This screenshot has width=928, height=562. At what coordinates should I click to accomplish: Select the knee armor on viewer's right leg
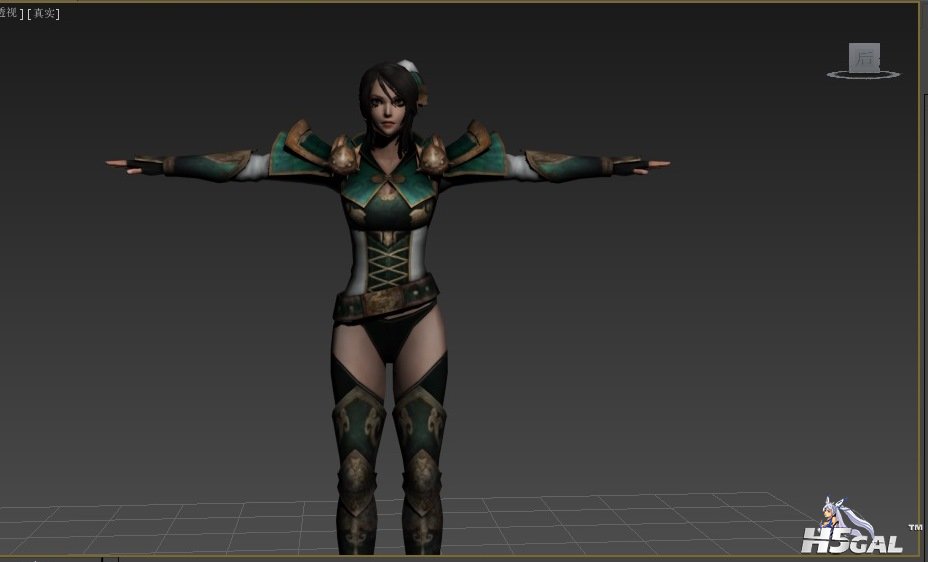click(420, 428)
